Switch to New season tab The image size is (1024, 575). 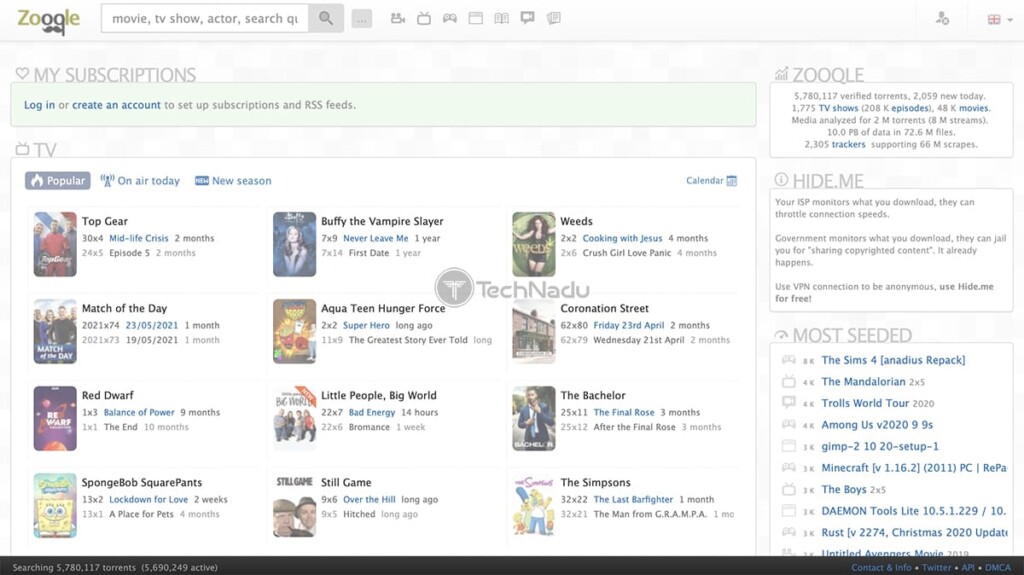[233, 181]
